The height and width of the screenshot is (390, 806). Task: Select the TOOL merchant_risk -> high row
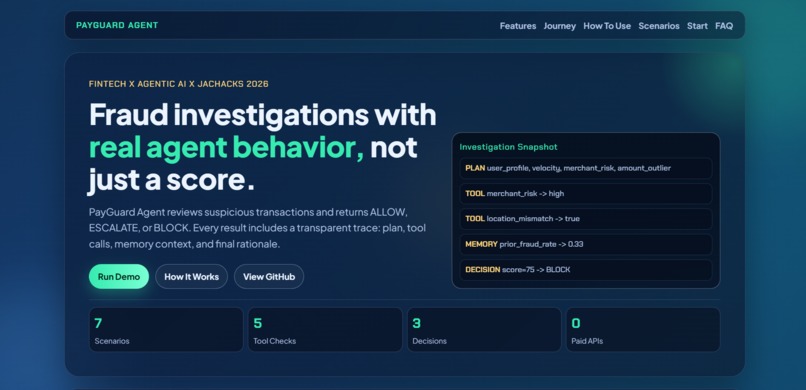[x=585, y=194]
